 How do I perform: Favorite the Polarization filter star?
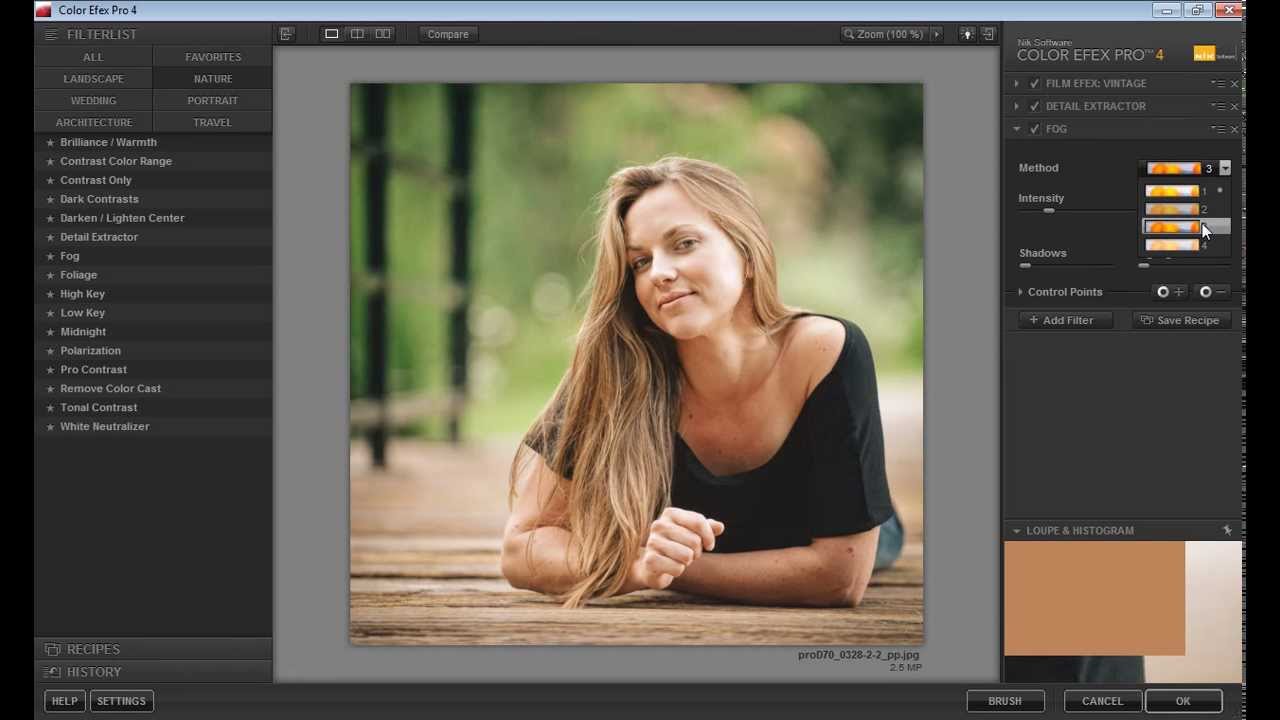click(x=50, y=351)
